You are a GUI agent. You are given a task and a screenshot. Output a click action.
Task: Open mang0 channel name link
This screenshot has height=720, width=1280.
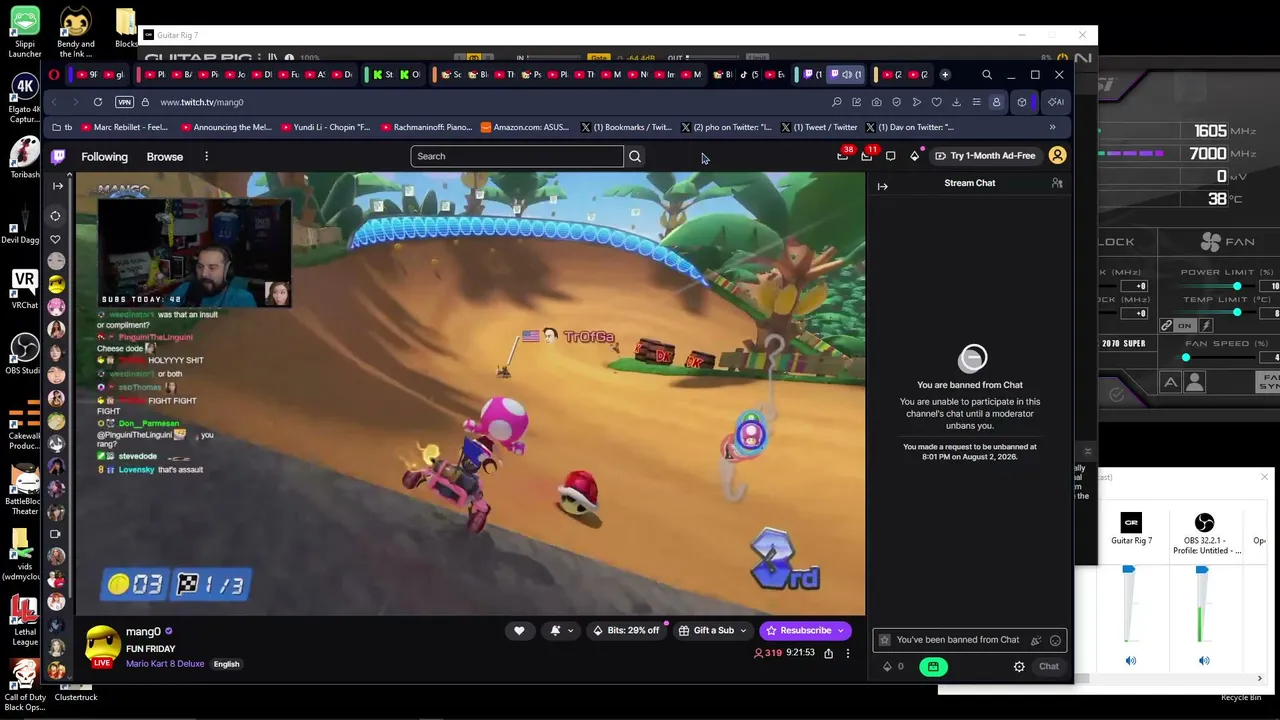pos(143,632)
